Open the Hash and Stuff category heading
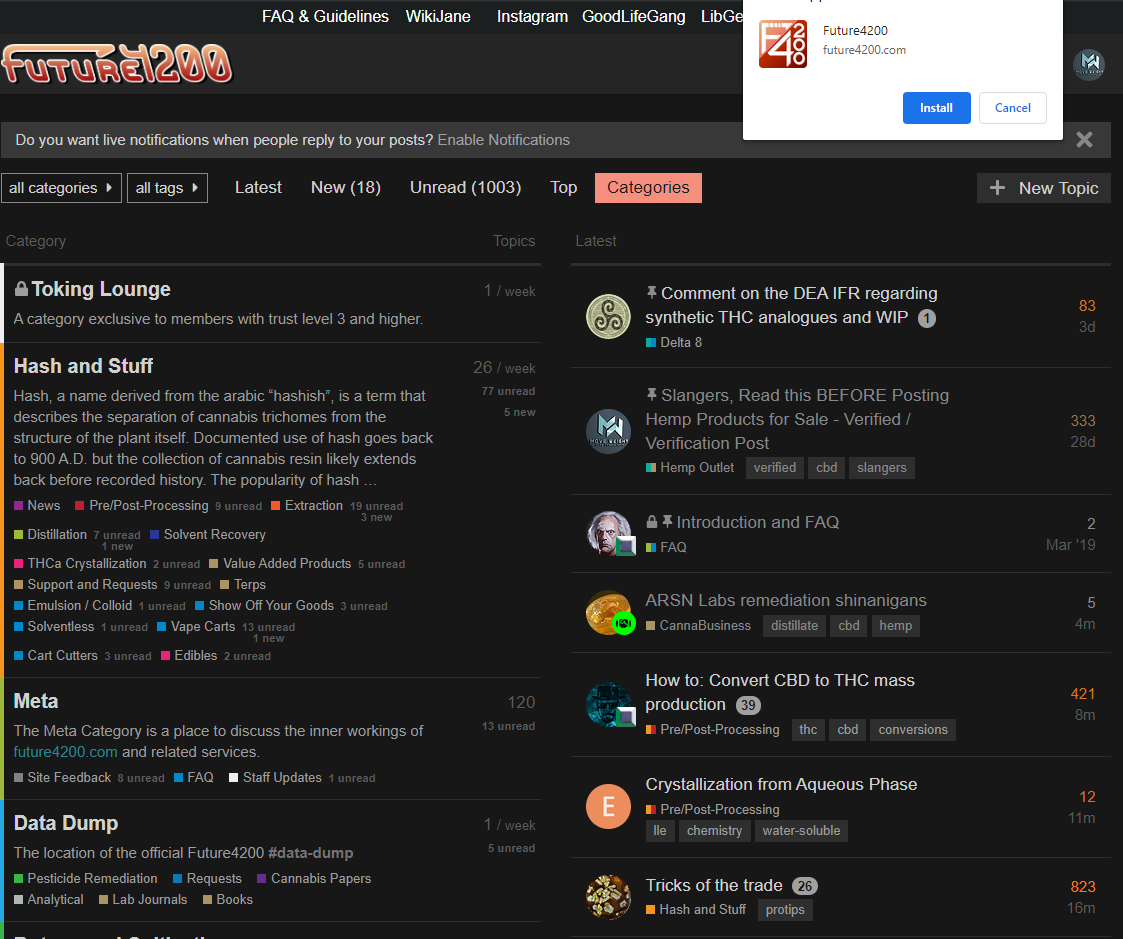Screen dimensions: 1123x939 coord(83,366)
